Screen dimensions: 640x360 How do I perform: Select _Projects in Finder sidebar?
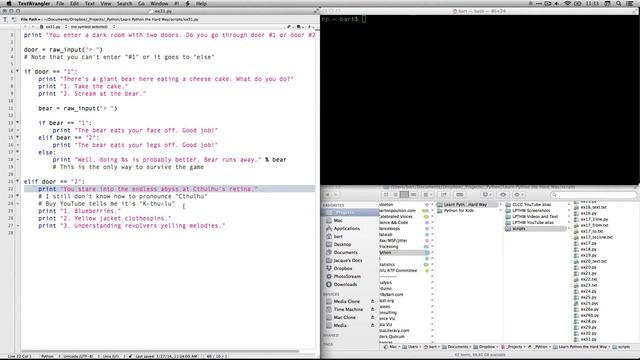[x=350, y=212]
